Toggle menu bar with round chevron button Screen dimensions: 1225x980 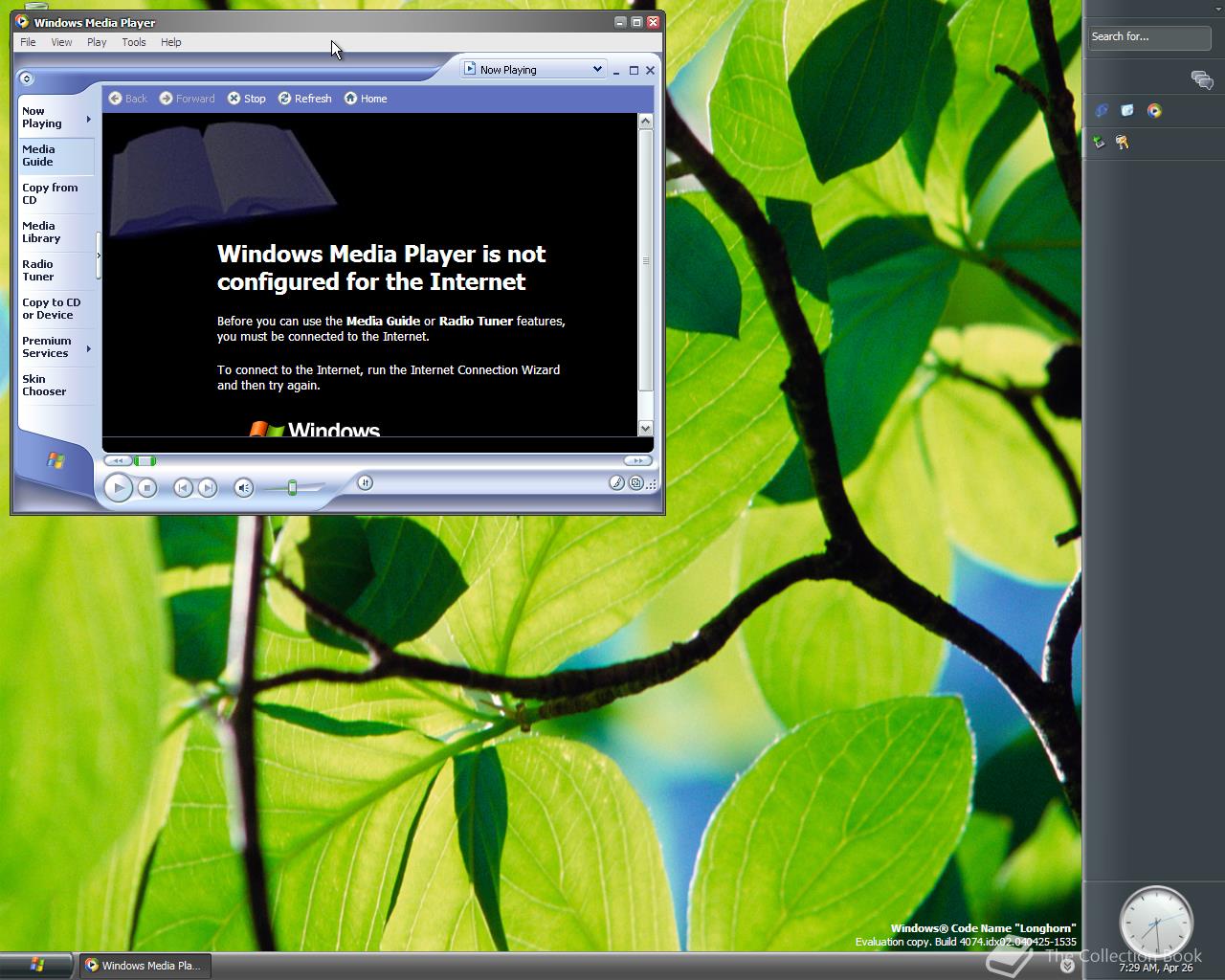[x=27, y=78]
